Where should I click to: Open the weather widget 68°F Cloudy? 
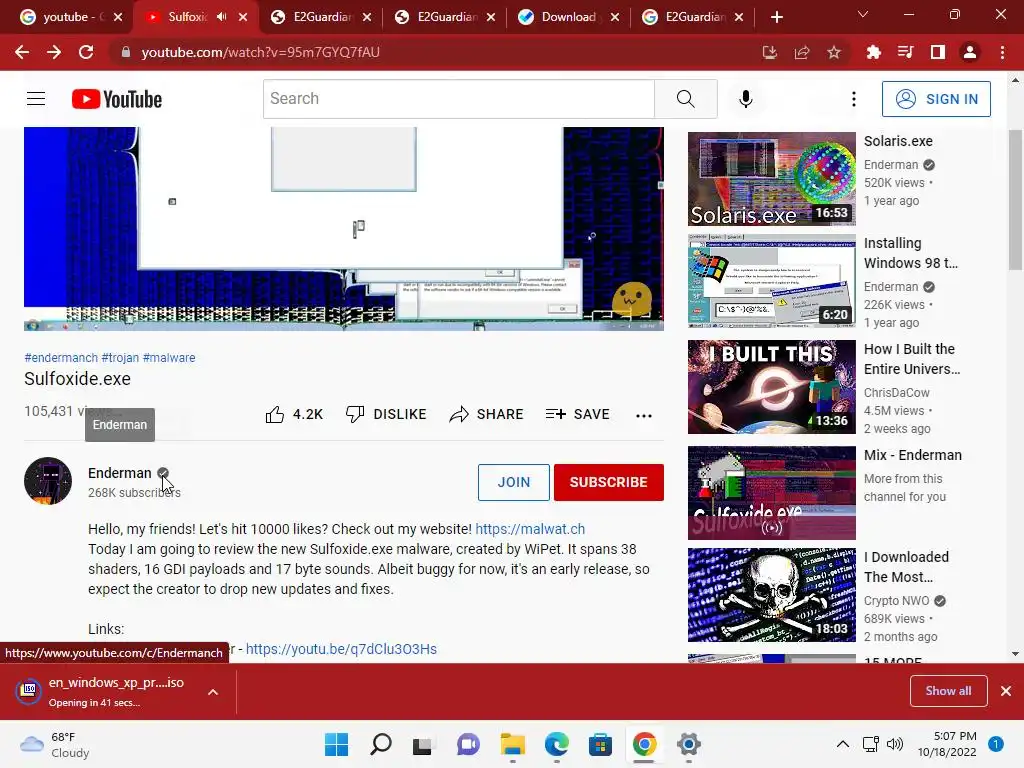tap(55, 744)
